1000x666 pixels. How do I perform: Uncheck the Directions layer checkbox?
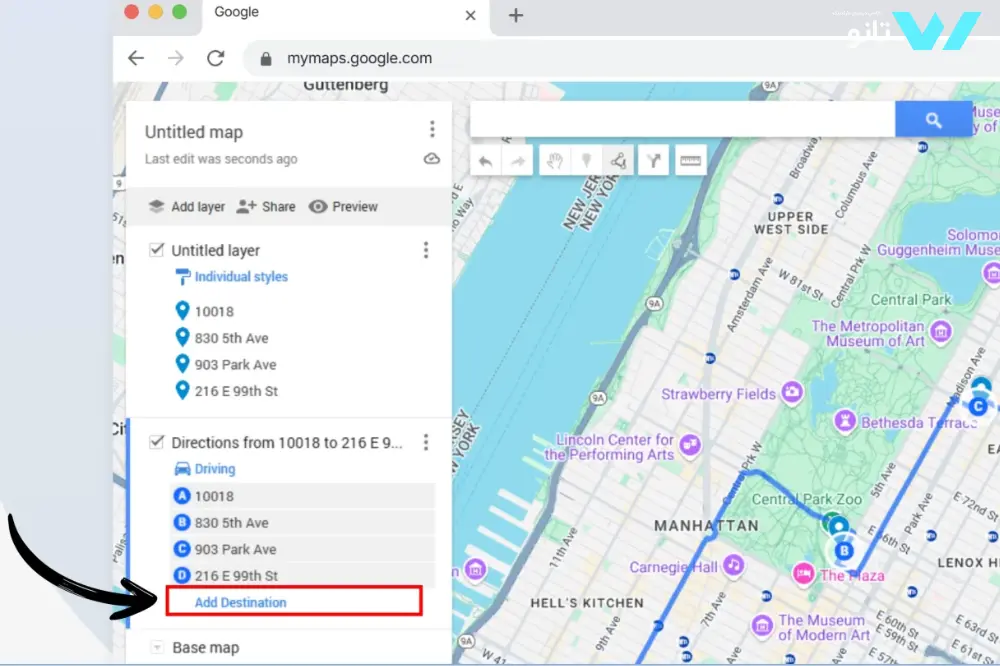[156, 442]
